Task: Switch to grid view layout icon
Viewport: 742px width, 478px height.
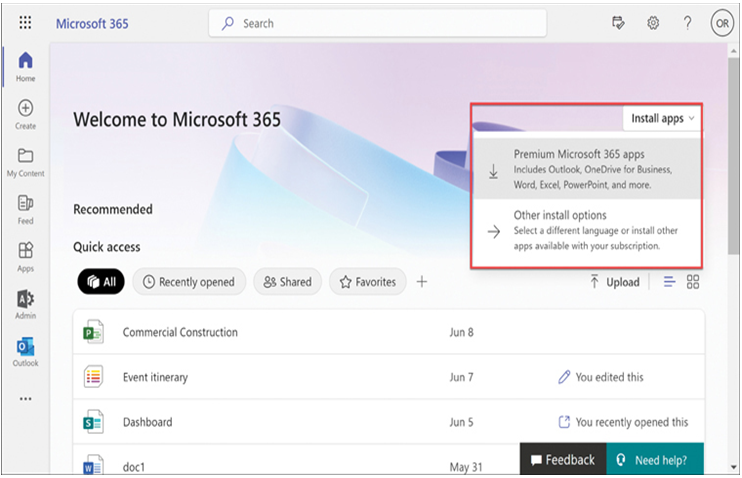Action: (693, 282)
